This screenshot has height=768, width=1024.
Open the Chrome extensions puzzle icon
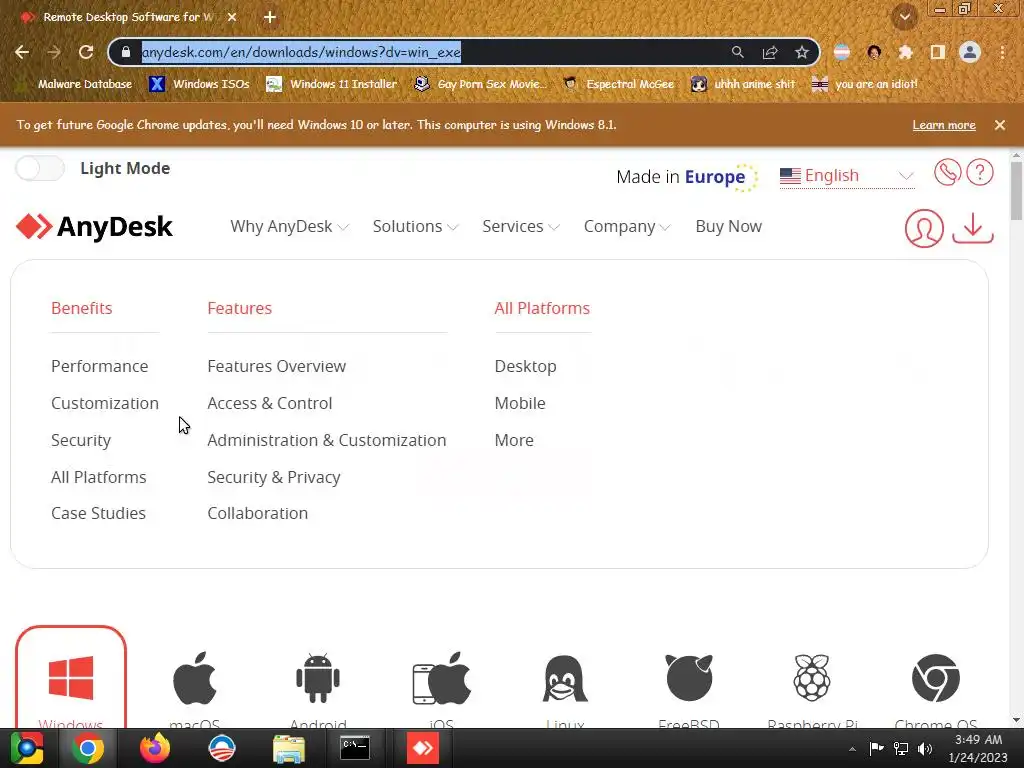[x=905, y=52]
